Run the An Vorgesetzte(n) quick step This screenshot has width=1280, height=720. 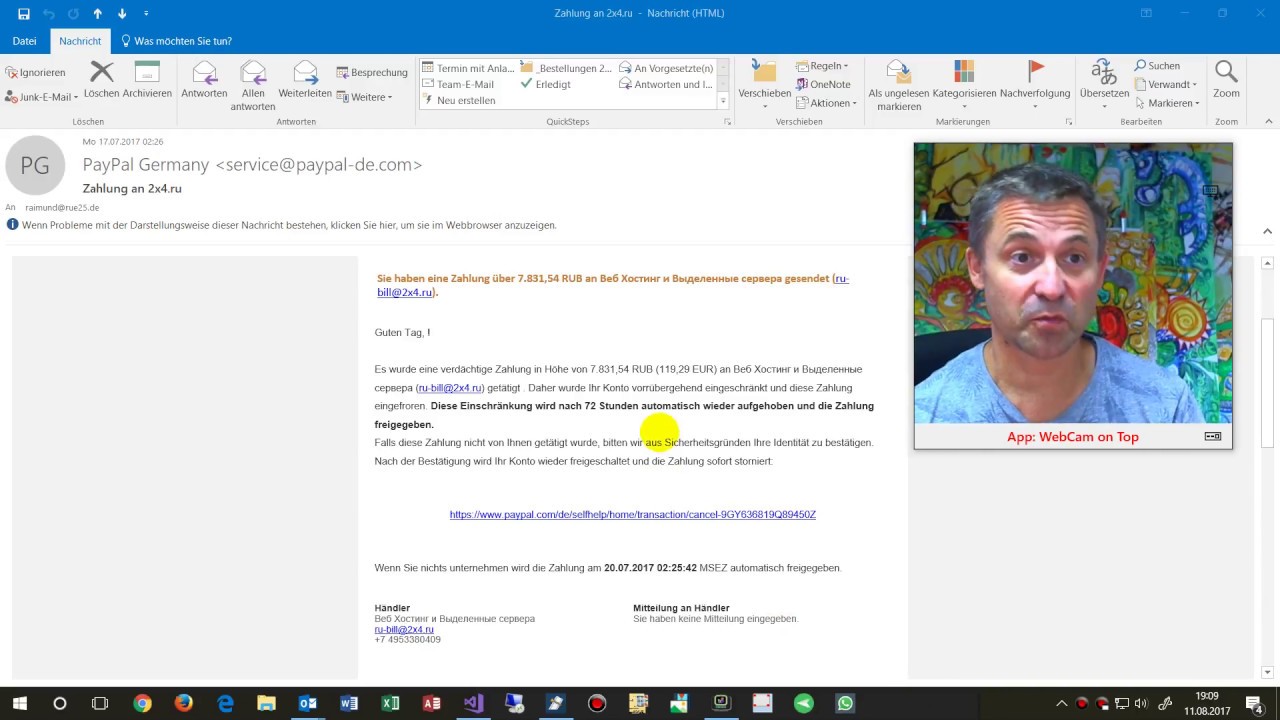tap(666, 68)
